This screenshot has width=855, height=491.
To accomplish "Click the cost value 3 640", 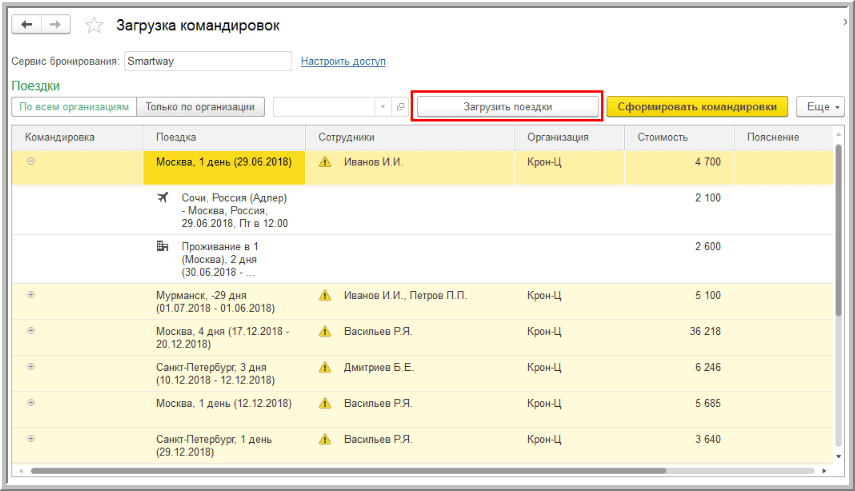I will tap(708, 440).
